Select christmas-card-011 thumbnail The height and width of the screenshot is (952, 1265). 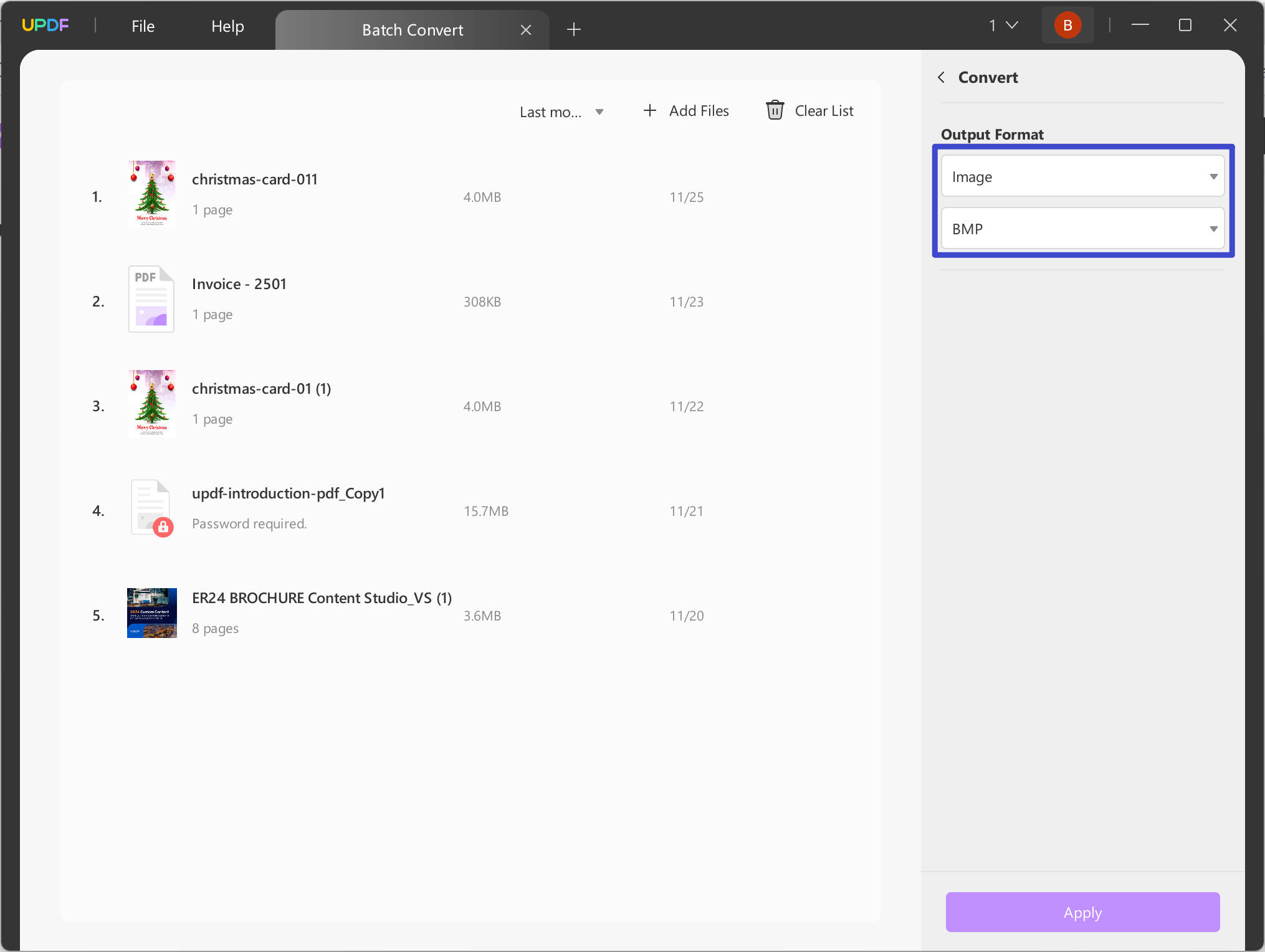click(x=151, y=194)
